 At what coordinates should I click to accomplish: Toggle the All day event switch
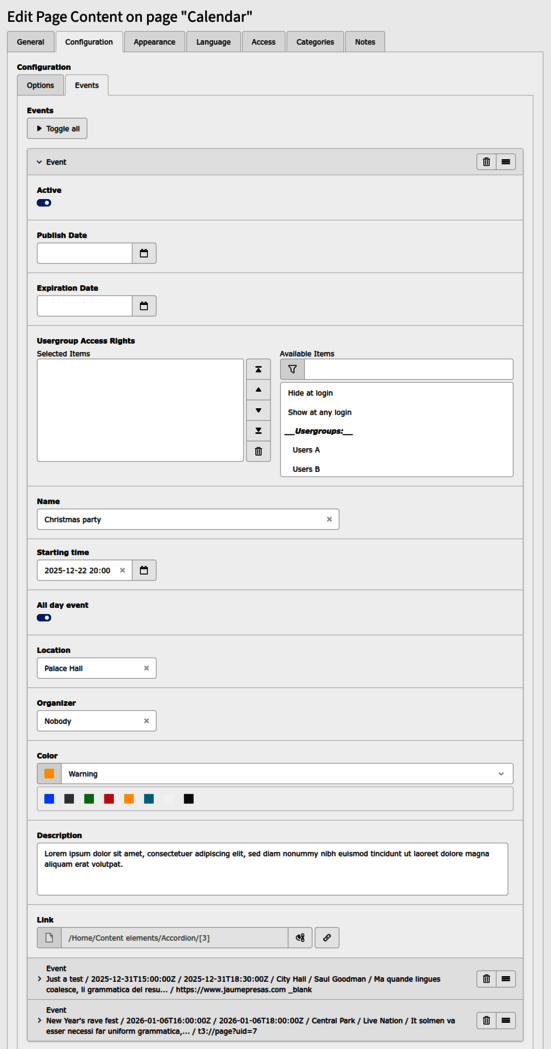(44, 617)
